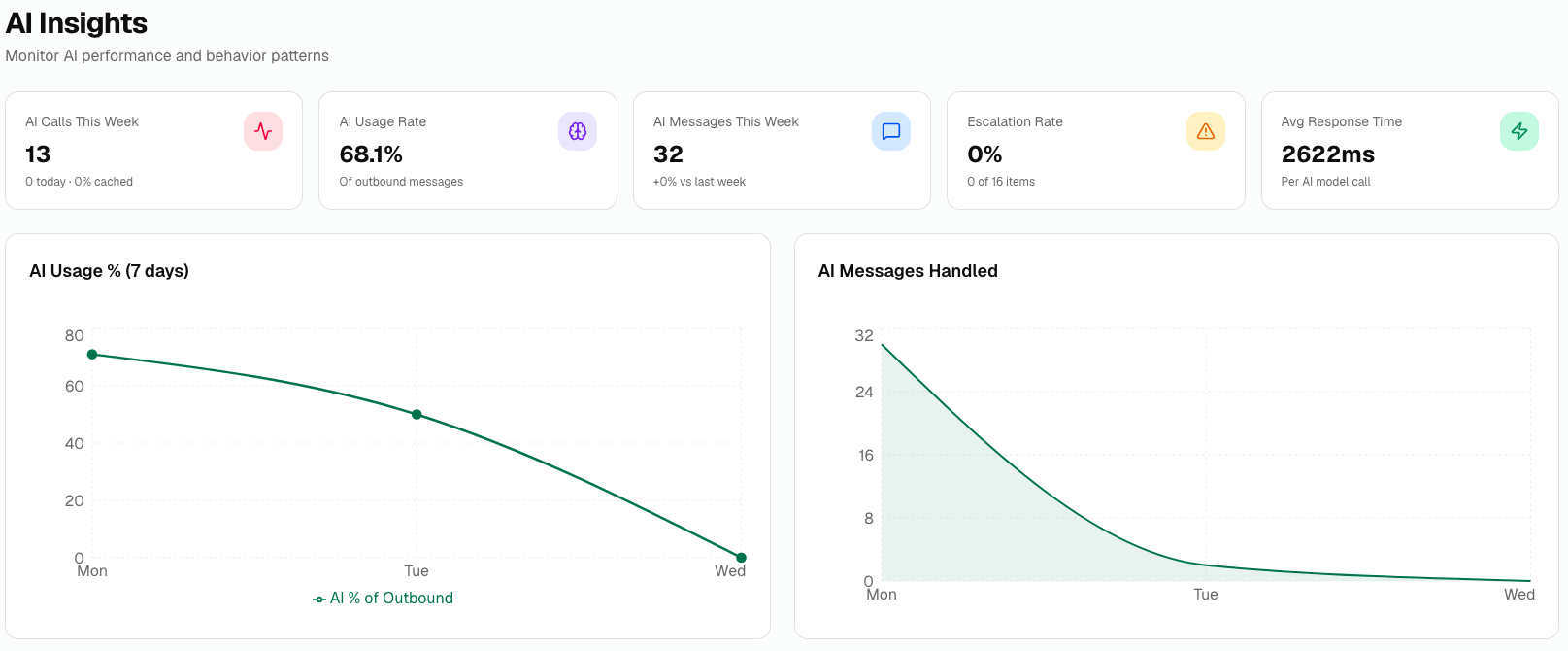Click the 'Of outbound messages' caption
1568x651 pixels.
click(401, 182)
